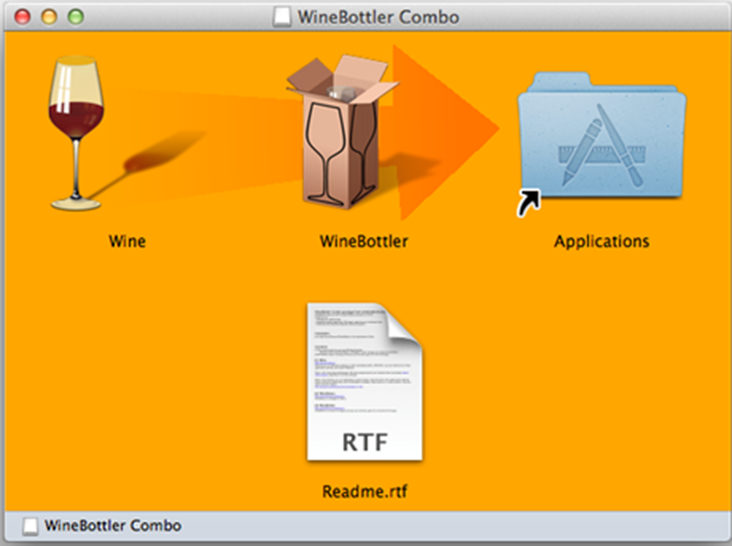
Task: Select the Wine glass app icon
Action: click(x=76, y=133)
